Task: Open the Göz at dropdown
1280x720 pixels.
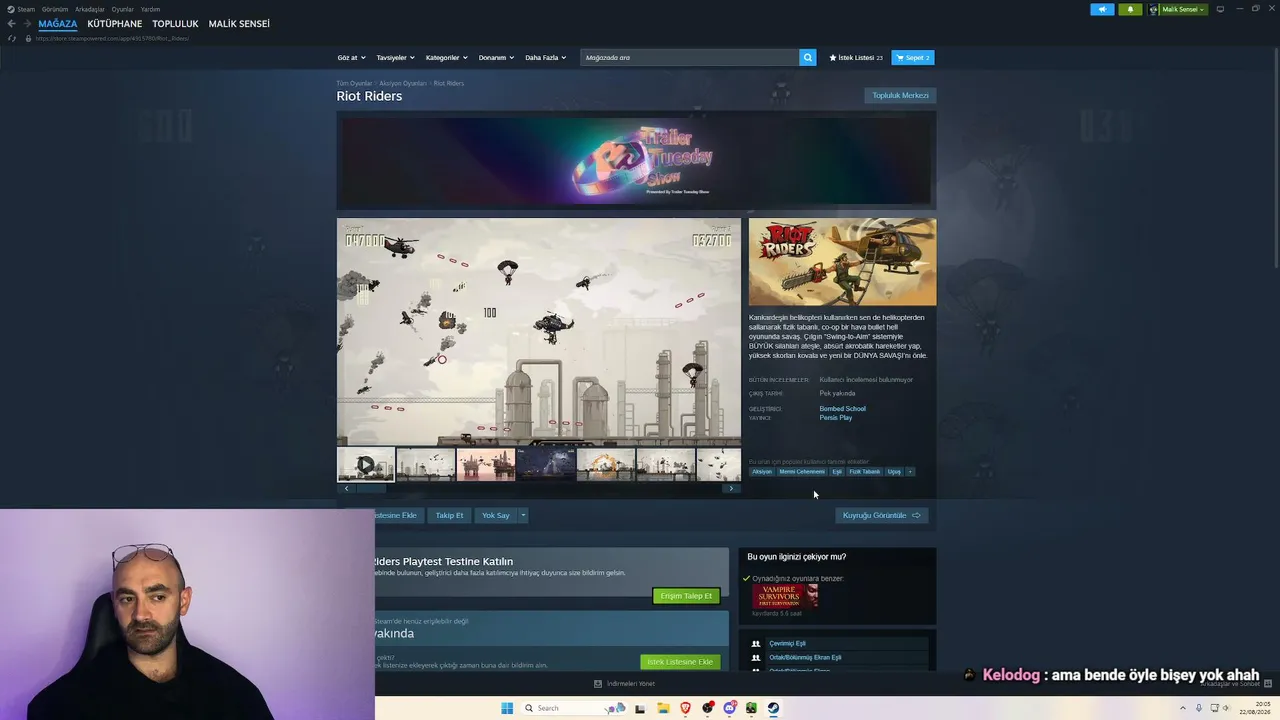Action: [x=351, y=58]
